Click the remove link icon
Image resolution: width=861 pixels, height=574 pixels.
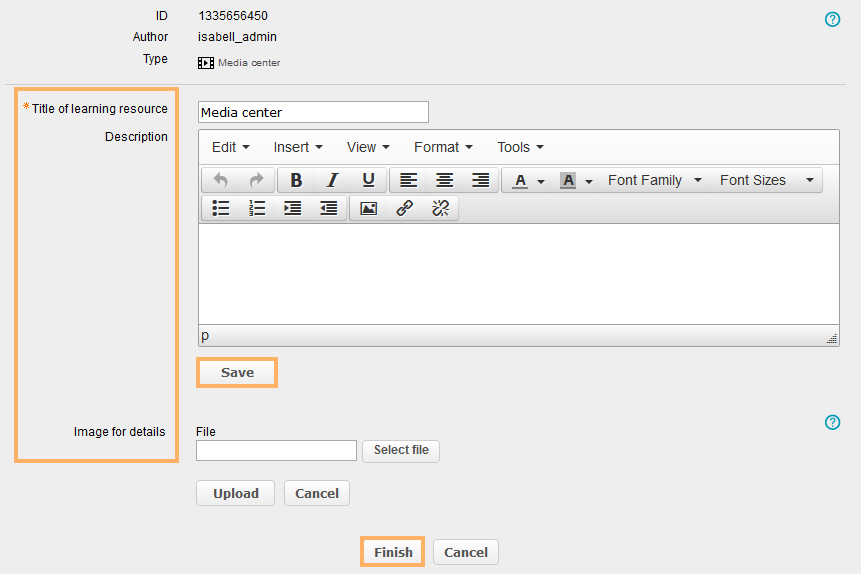(440, 208)
